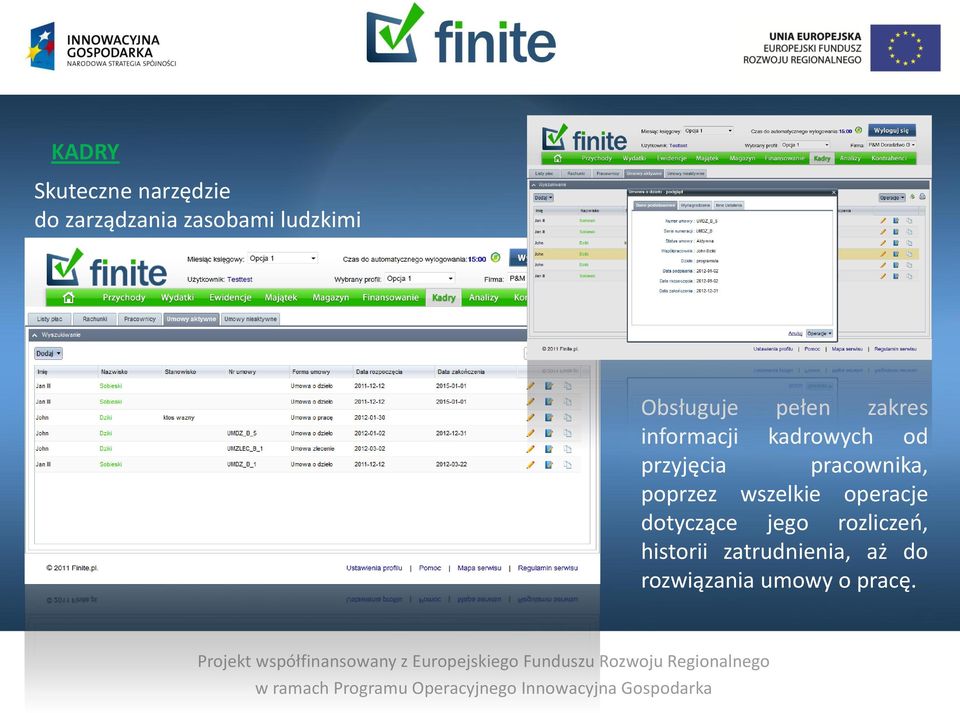The height and width of the screenshot is (713, 960).
Task: Open contract preview icon for UMDZ_B_1 row
Action: point(549,465)
